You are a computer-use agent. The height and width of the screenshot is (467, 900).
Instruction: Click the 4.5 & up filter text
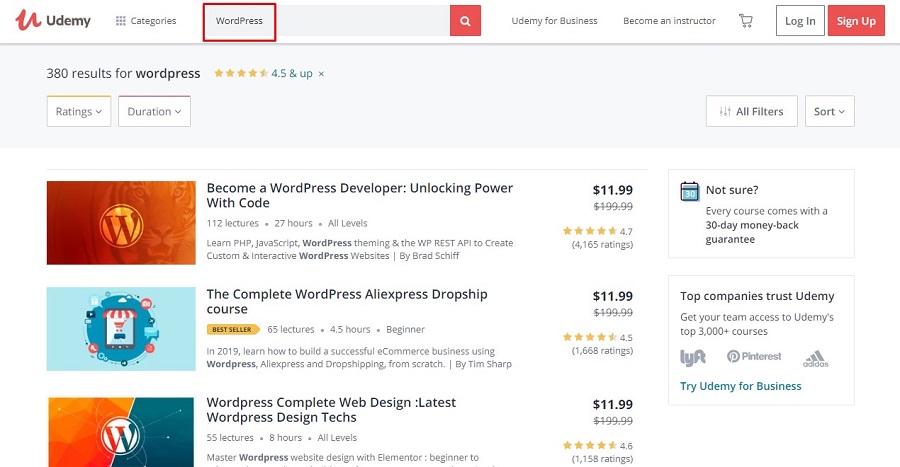[292, 73]
